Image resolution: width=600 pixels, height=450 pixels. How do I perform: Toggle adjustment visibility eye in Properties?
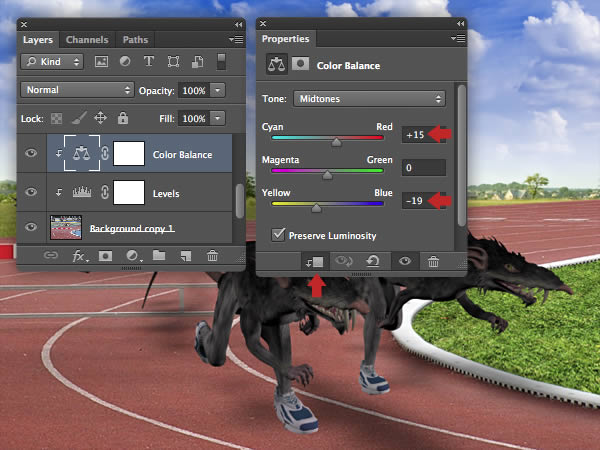[405, 261]
